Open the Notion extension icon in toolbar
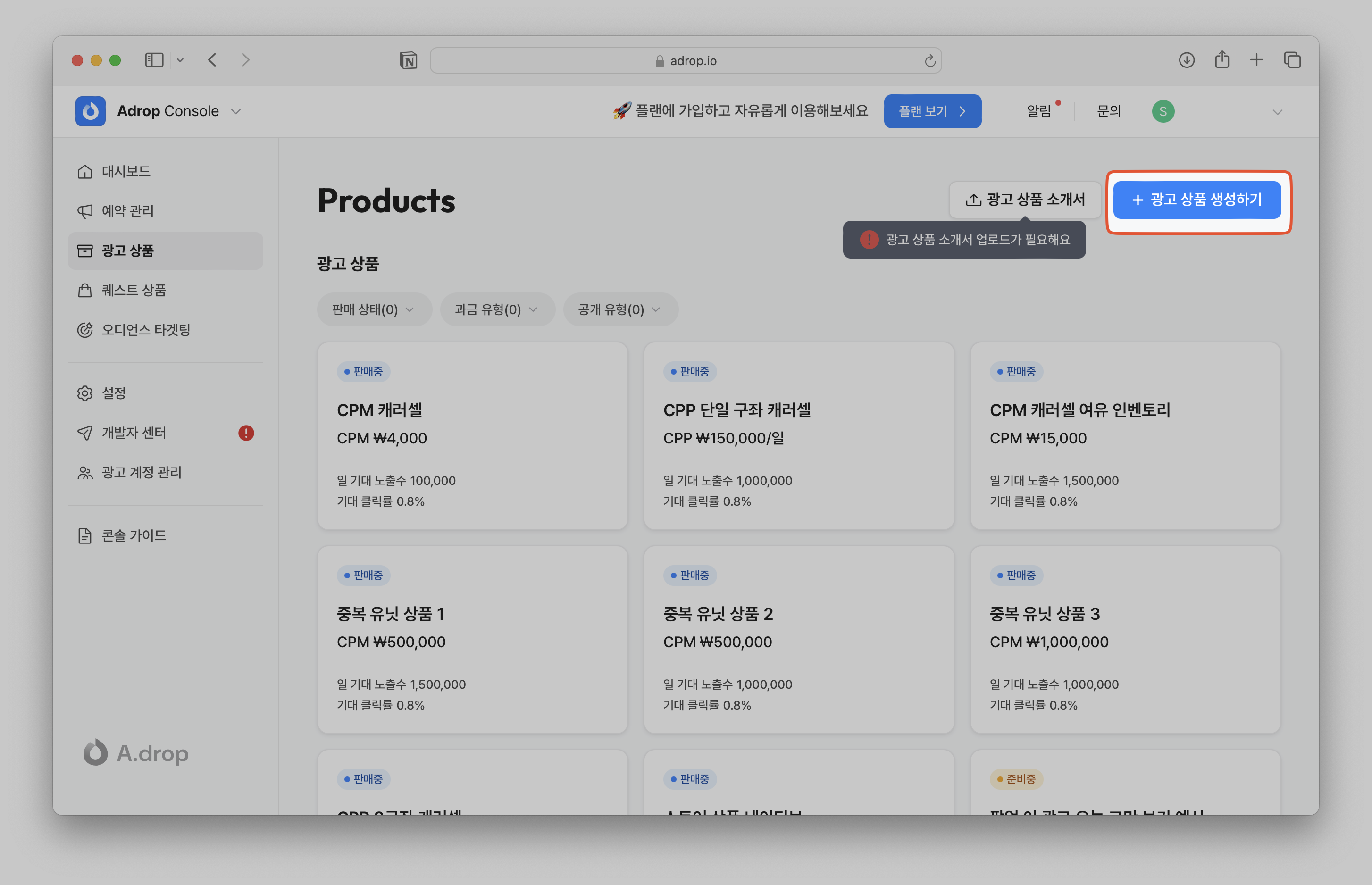The width and height of the screenshot is (1372, 885). pos(408,60)
